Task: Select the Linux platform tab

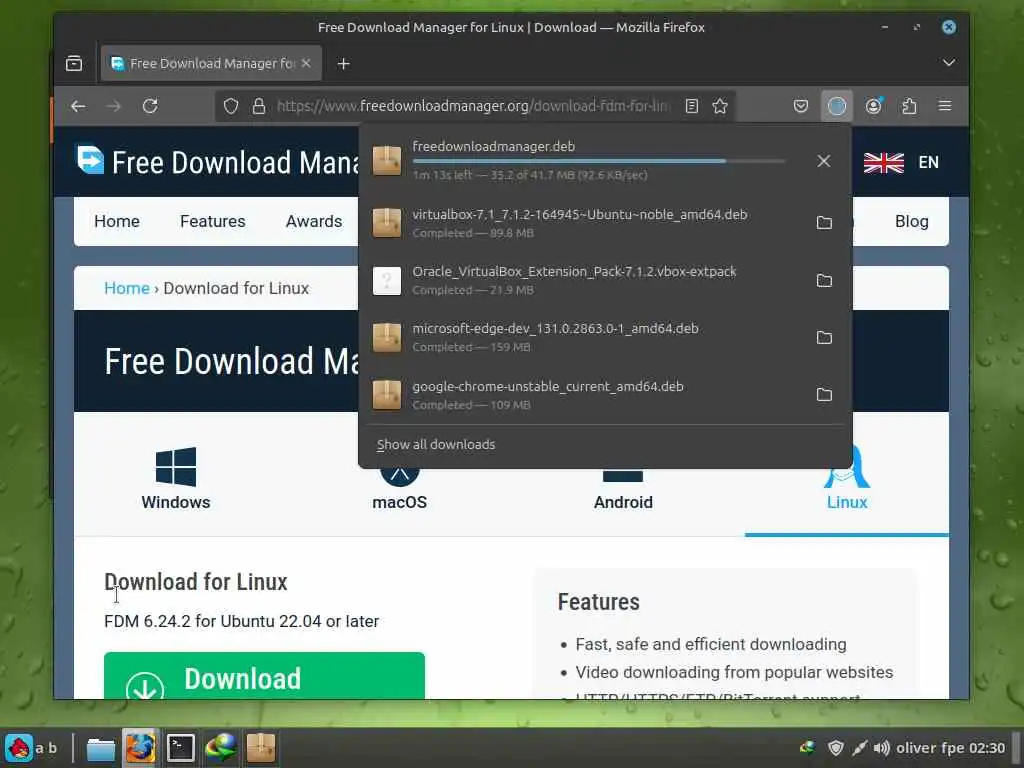Action: (x=846, y=479)
